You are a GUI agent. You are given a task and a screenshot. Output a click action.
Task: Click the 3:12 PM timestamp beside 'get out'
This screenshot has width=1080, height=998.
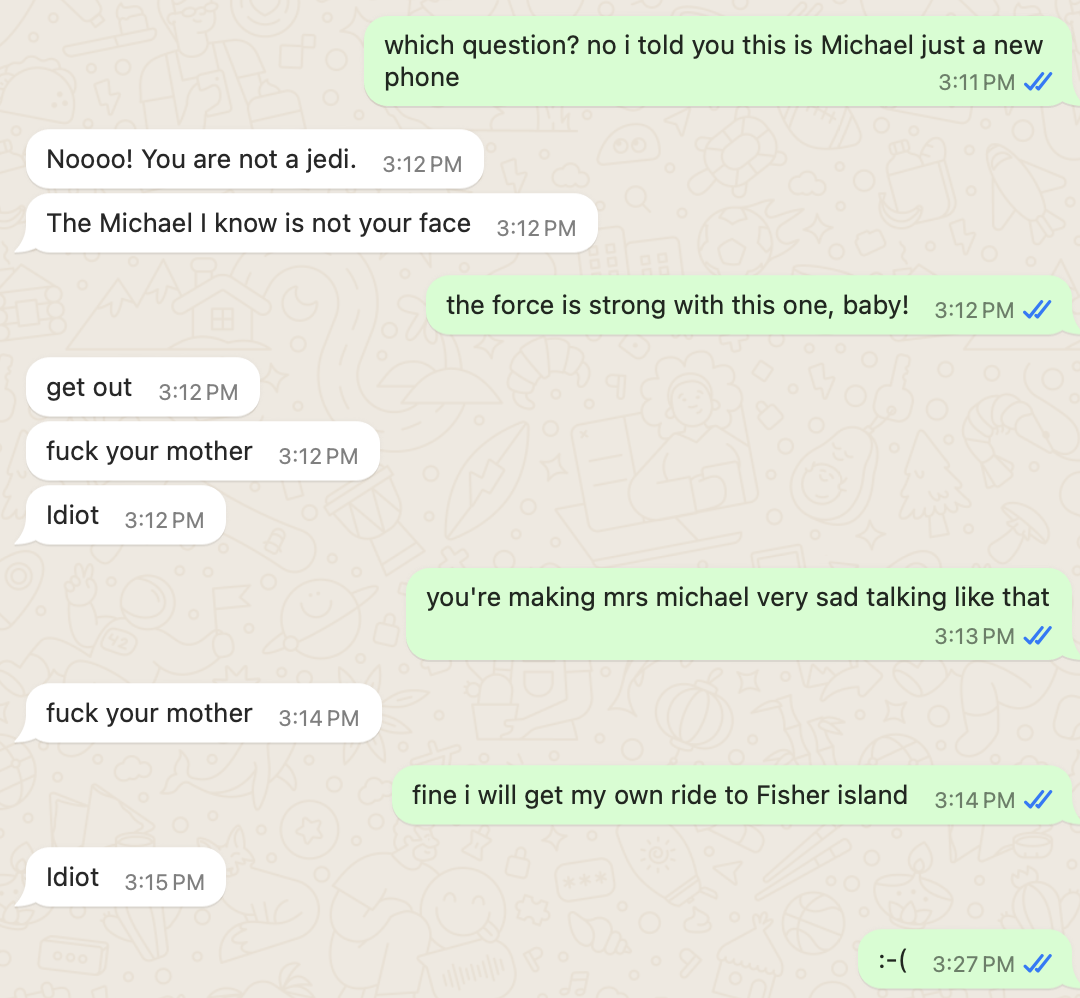[198, 392]
